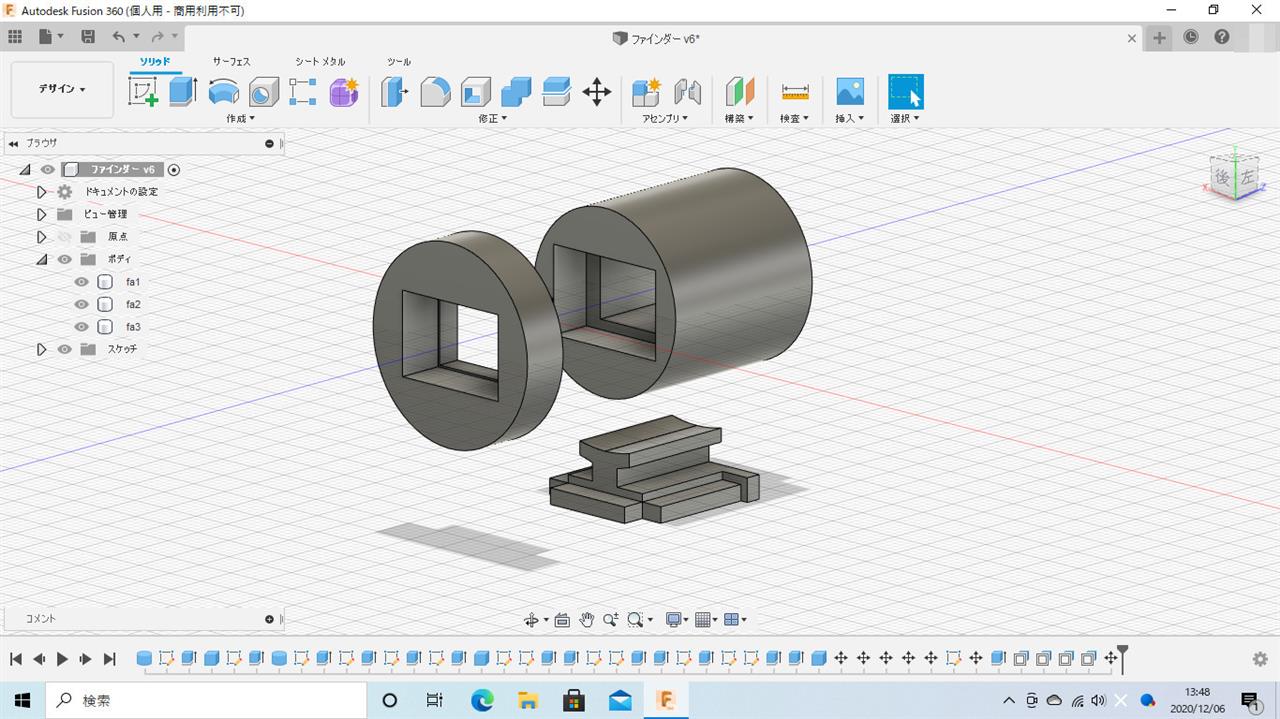Switch to the シートメタル tab
1280x719 pixels.
click(320, 62)
